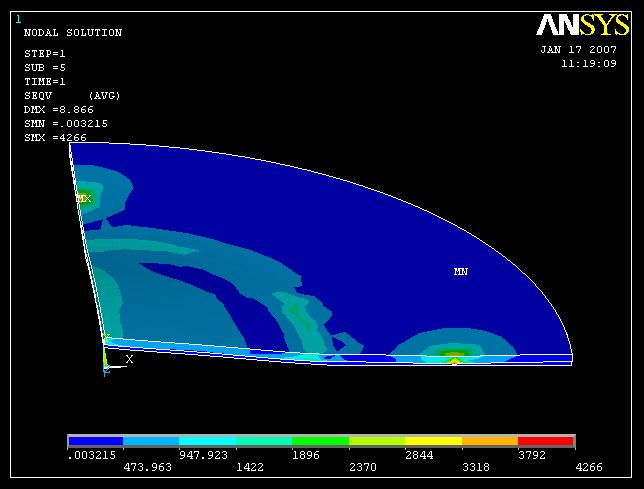This screenshot has height=489, width=644.
Task: Click legend value 2844
Action: 419,455
